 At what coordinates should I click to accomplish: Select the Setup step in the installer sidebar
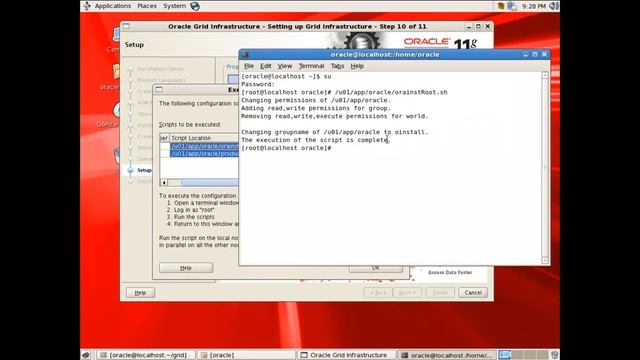(x=144, y=170)
